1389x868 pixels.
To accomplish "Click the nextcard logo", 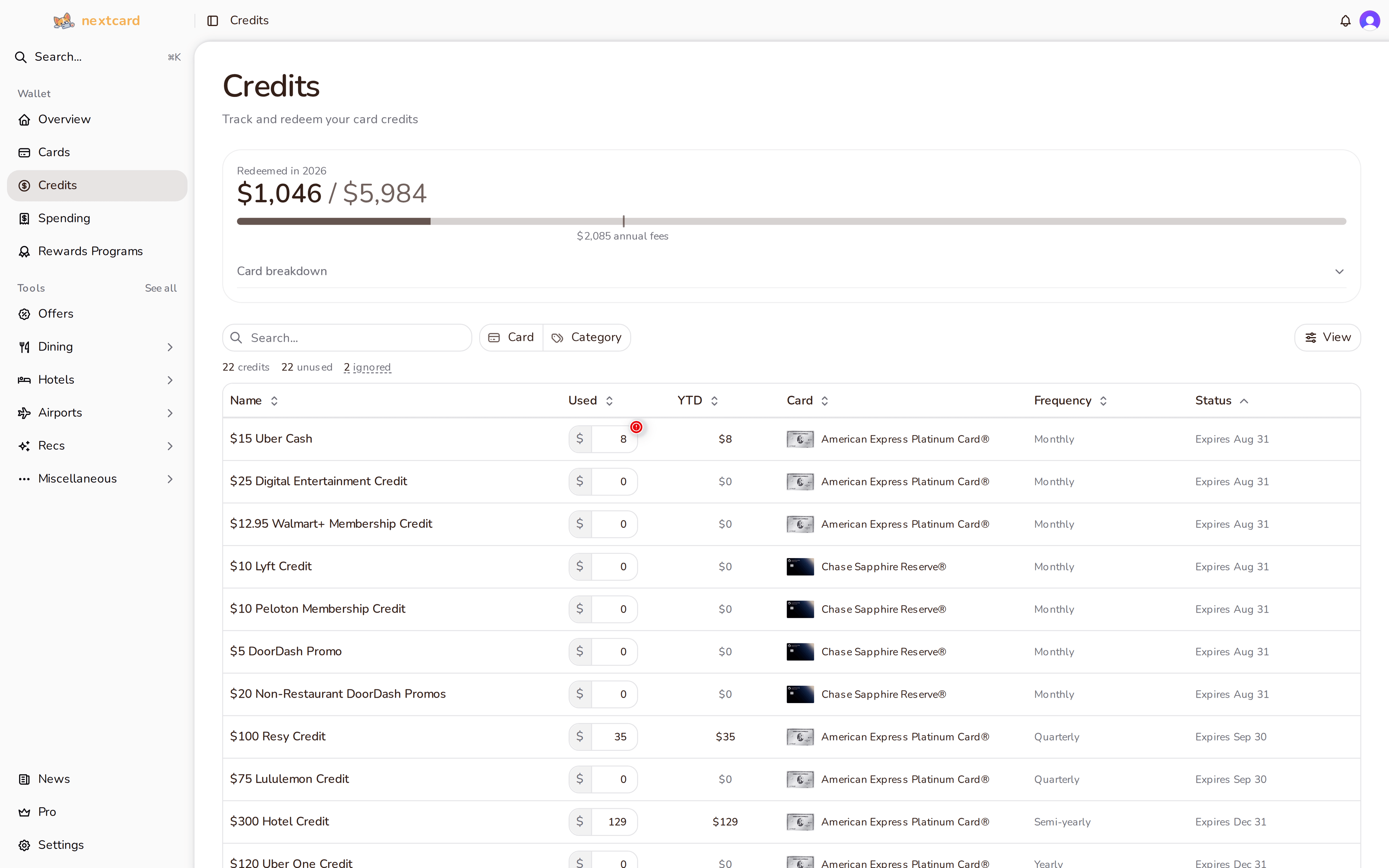I will pos(97,21).
